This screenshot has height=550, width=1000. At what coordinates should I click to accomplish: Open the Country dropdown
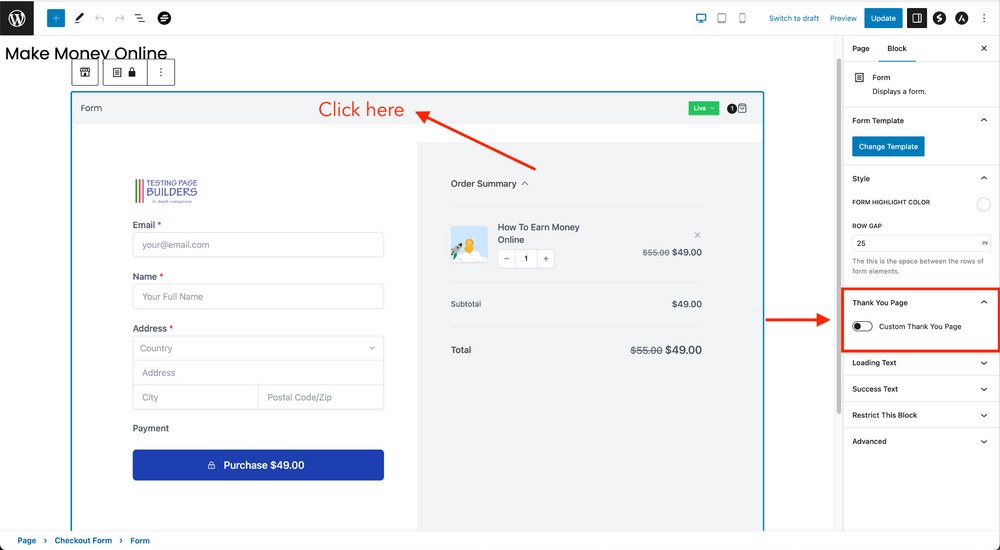coord(258,348)
